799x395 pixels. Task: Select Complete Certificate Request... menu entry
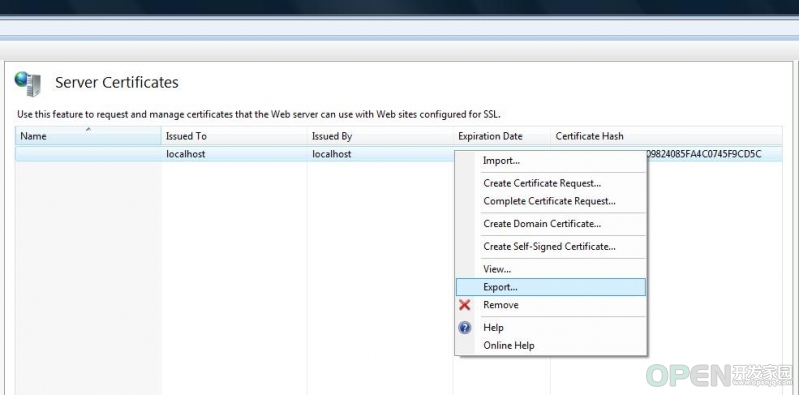[551, 201]
